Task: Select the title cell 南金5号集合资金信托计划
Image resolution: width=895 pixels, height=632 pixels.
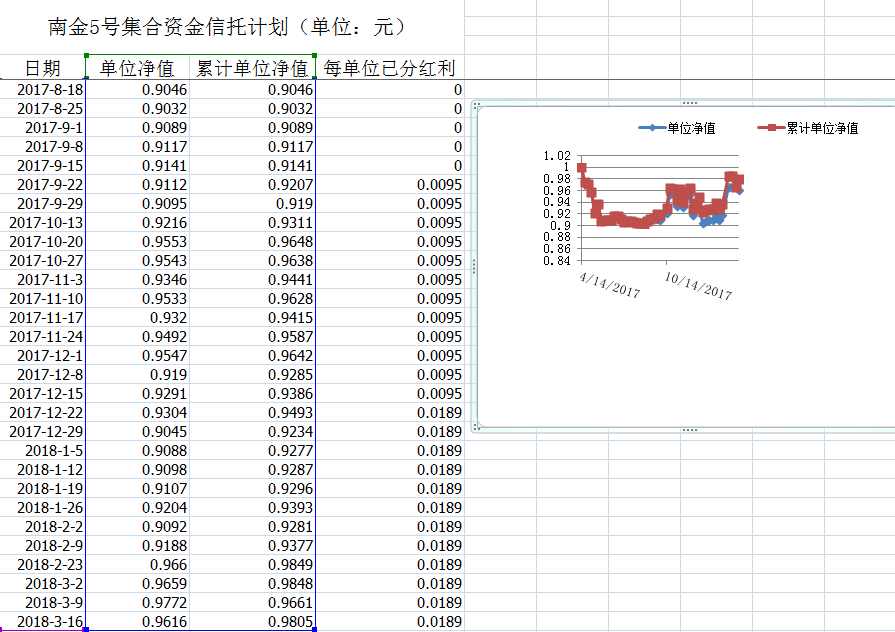Action: (227, 27)
